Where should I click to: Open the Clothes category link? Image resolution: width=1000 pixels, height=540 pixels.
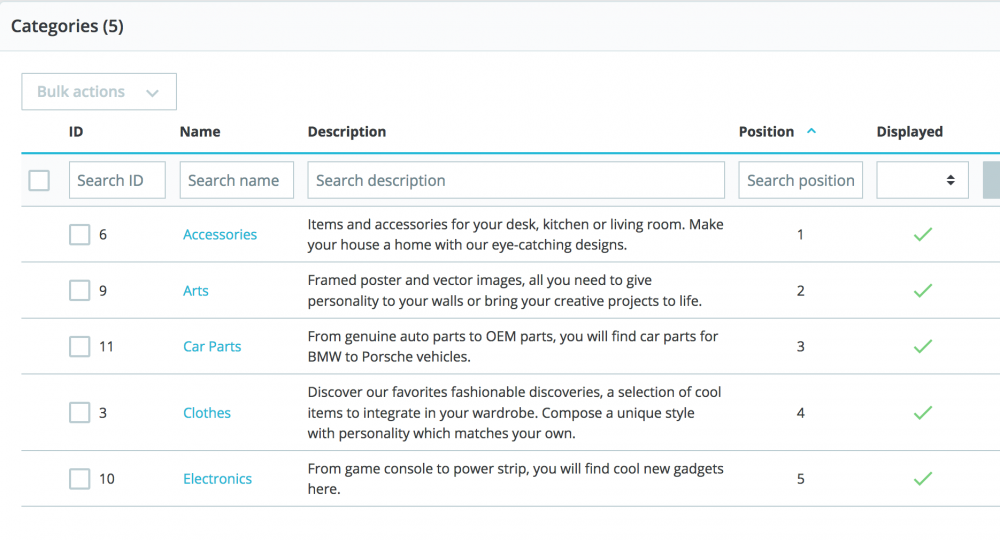click(207, 413)
